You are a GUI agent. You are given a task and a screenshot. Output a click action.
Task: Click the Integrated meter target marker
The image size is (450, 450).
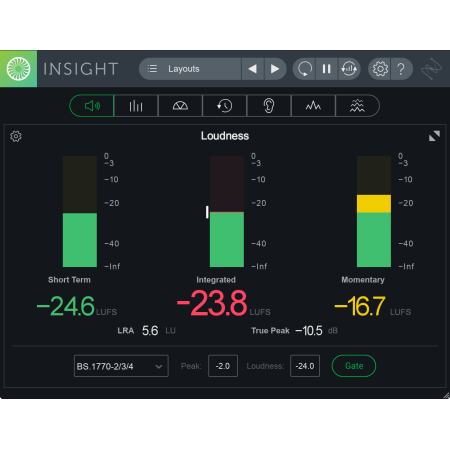[207, 212]
